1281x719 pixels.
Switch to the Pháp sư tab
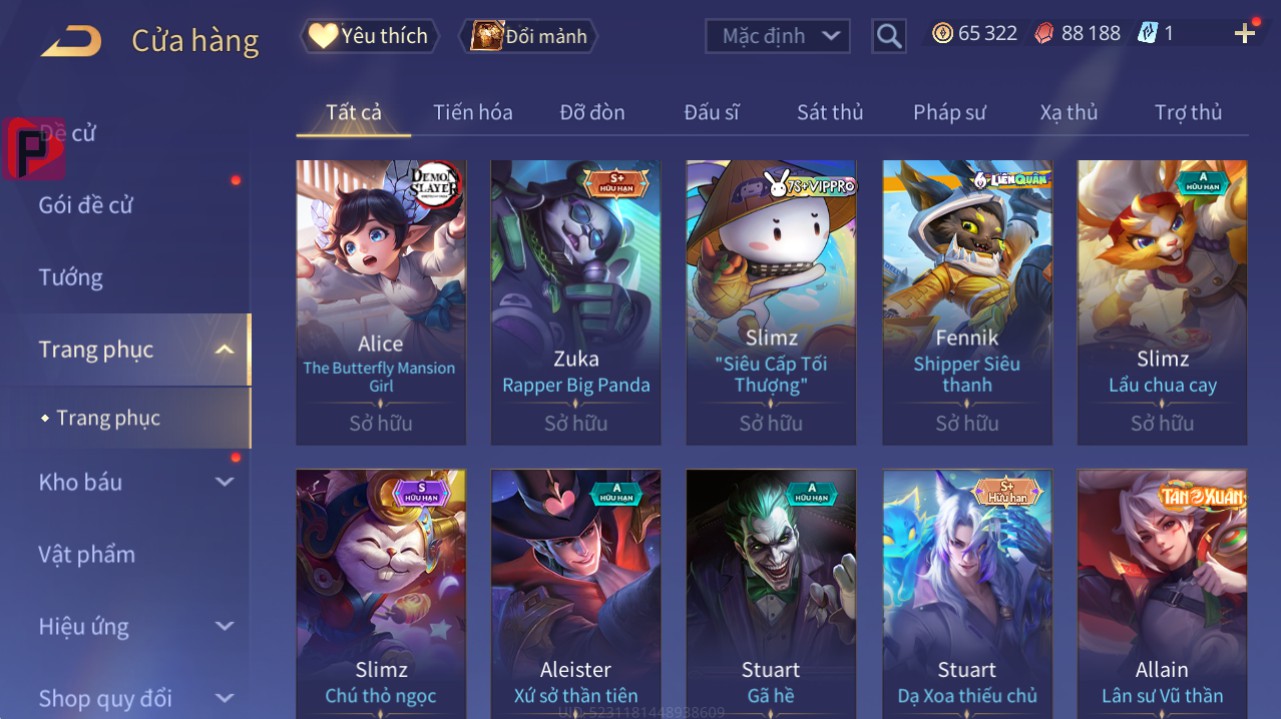coord(949,112)
